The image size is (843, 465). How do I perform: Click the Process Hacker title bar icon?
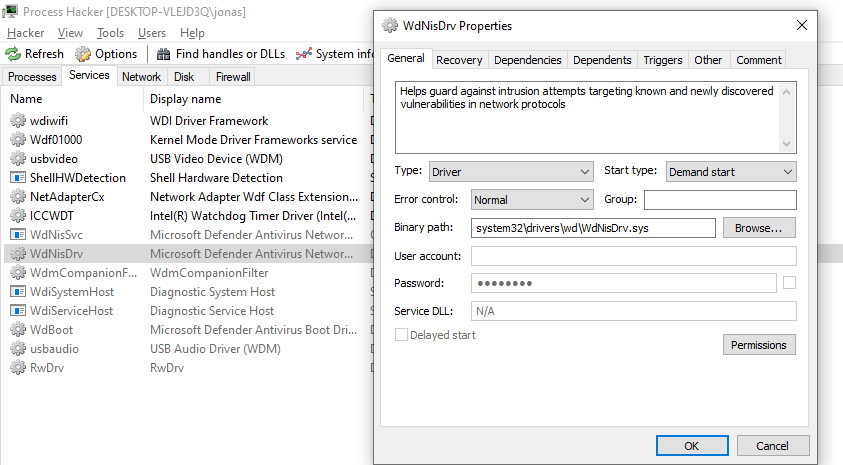pyautogui.click(x=10, y=11)
